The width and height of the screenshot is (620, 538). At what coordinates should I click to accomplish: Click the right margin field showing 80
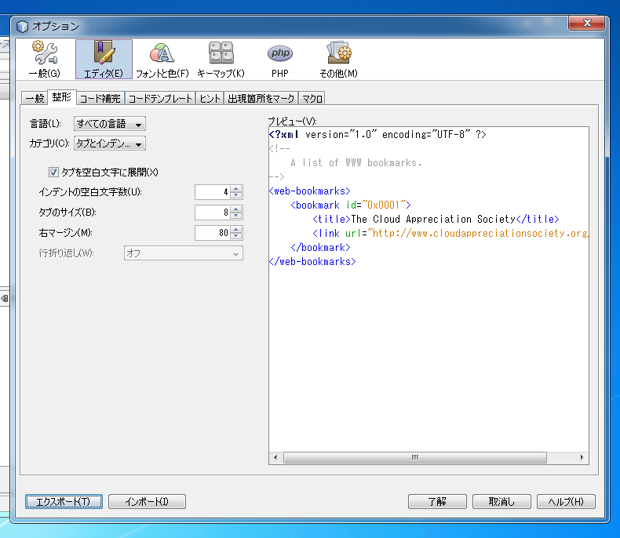(x=213, y=233)
